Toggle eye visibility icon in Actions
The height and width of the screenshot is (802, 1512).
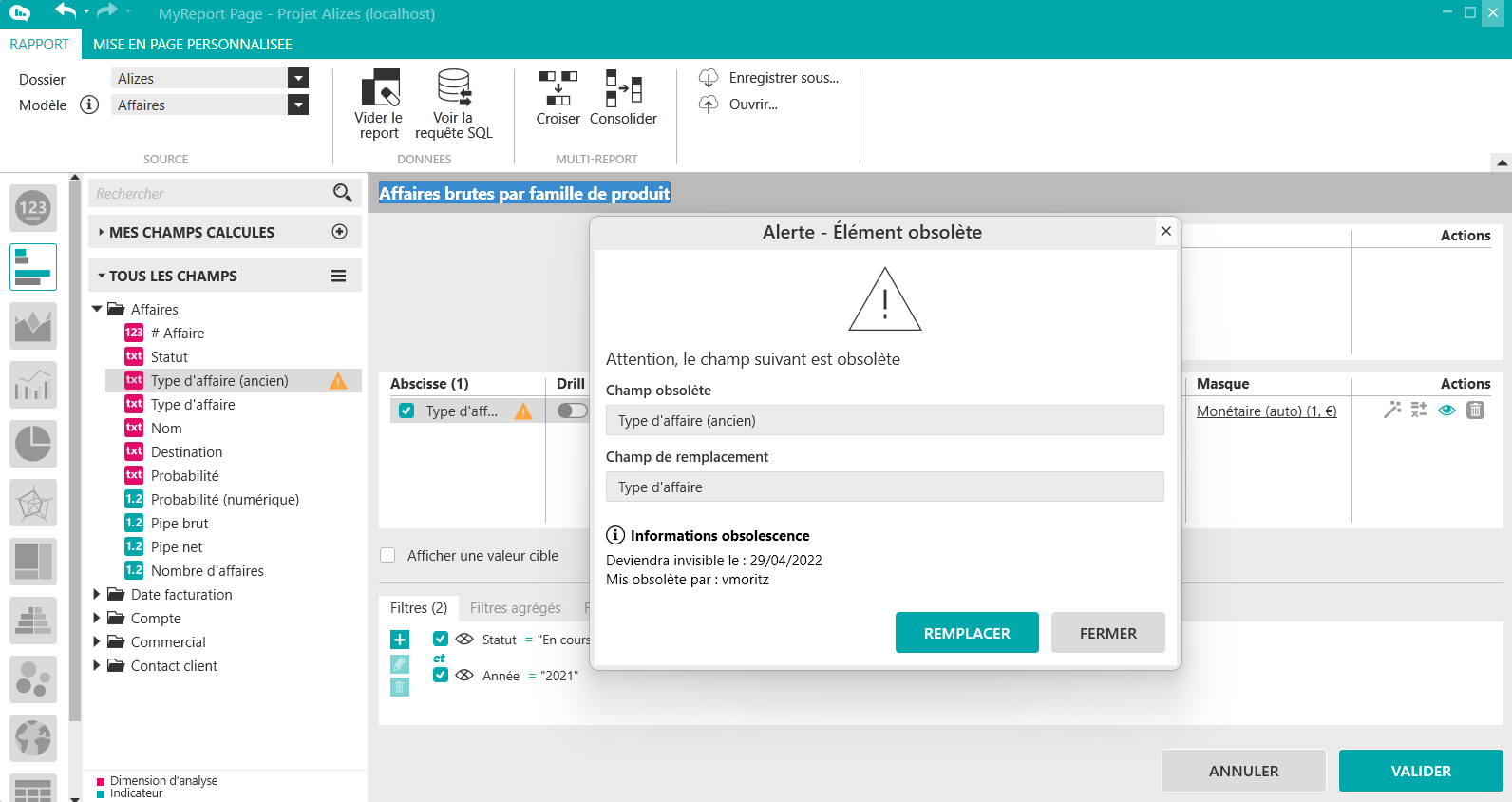pos(1446,411)
